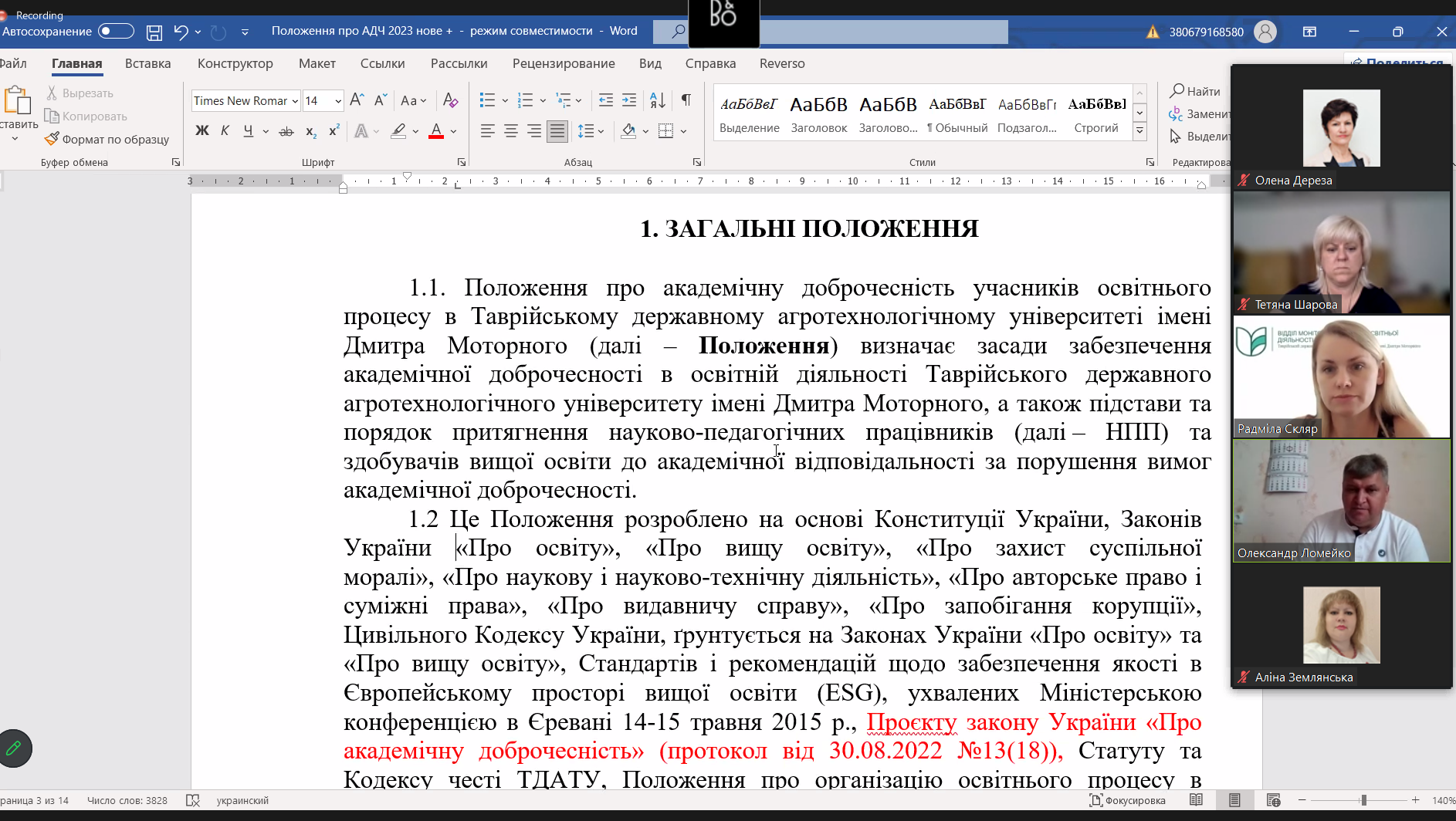
Task: Apply strikethrough formatting
Action: coord(286,132)
